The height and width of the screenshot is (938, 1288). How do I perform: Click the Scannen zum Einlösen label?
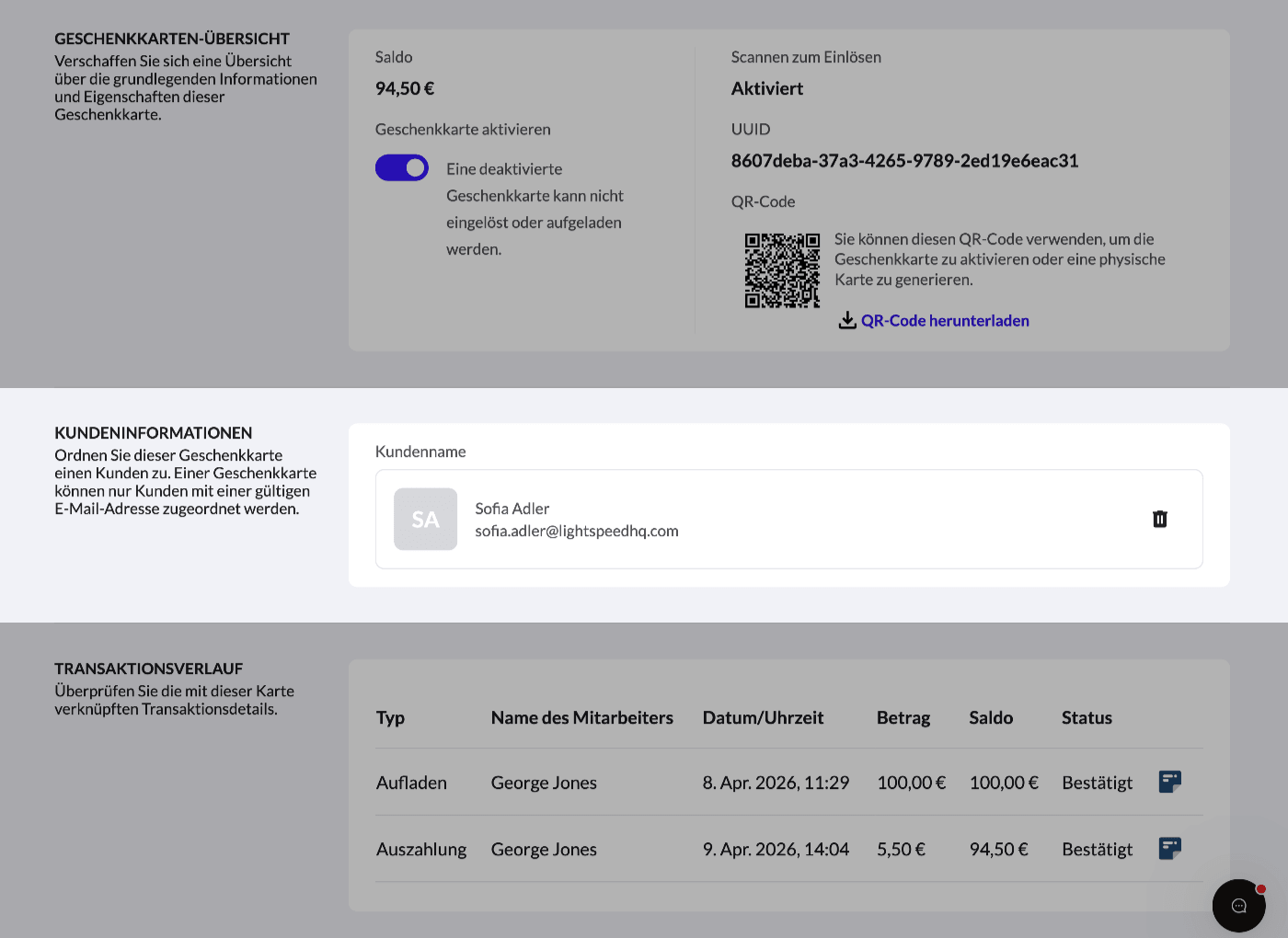(x=806, y=57)
